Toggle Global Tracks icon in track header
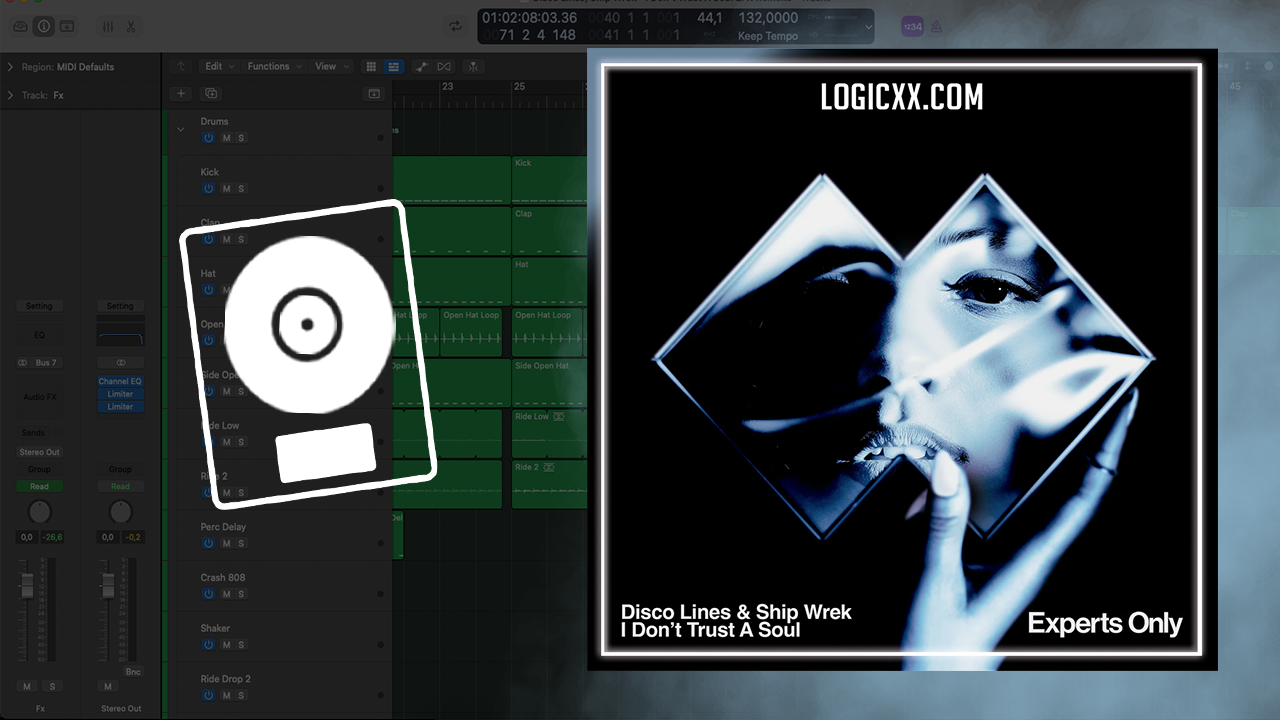 374,93
